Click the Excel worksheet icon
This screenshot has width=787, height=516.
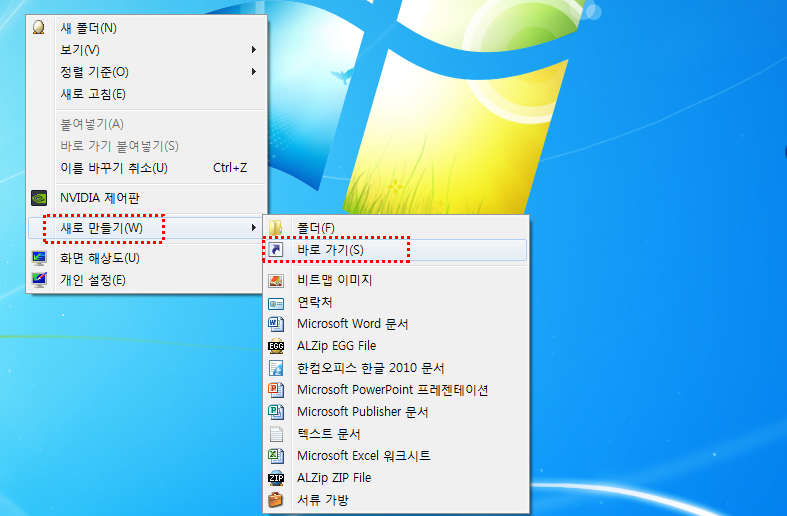coord(276,455)
